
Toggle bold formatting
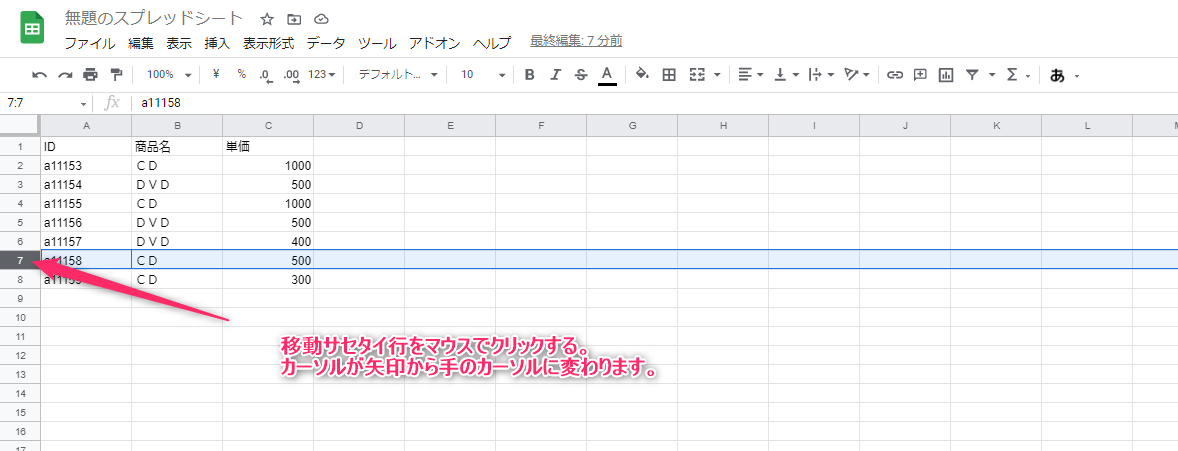(x=530, y=74)
